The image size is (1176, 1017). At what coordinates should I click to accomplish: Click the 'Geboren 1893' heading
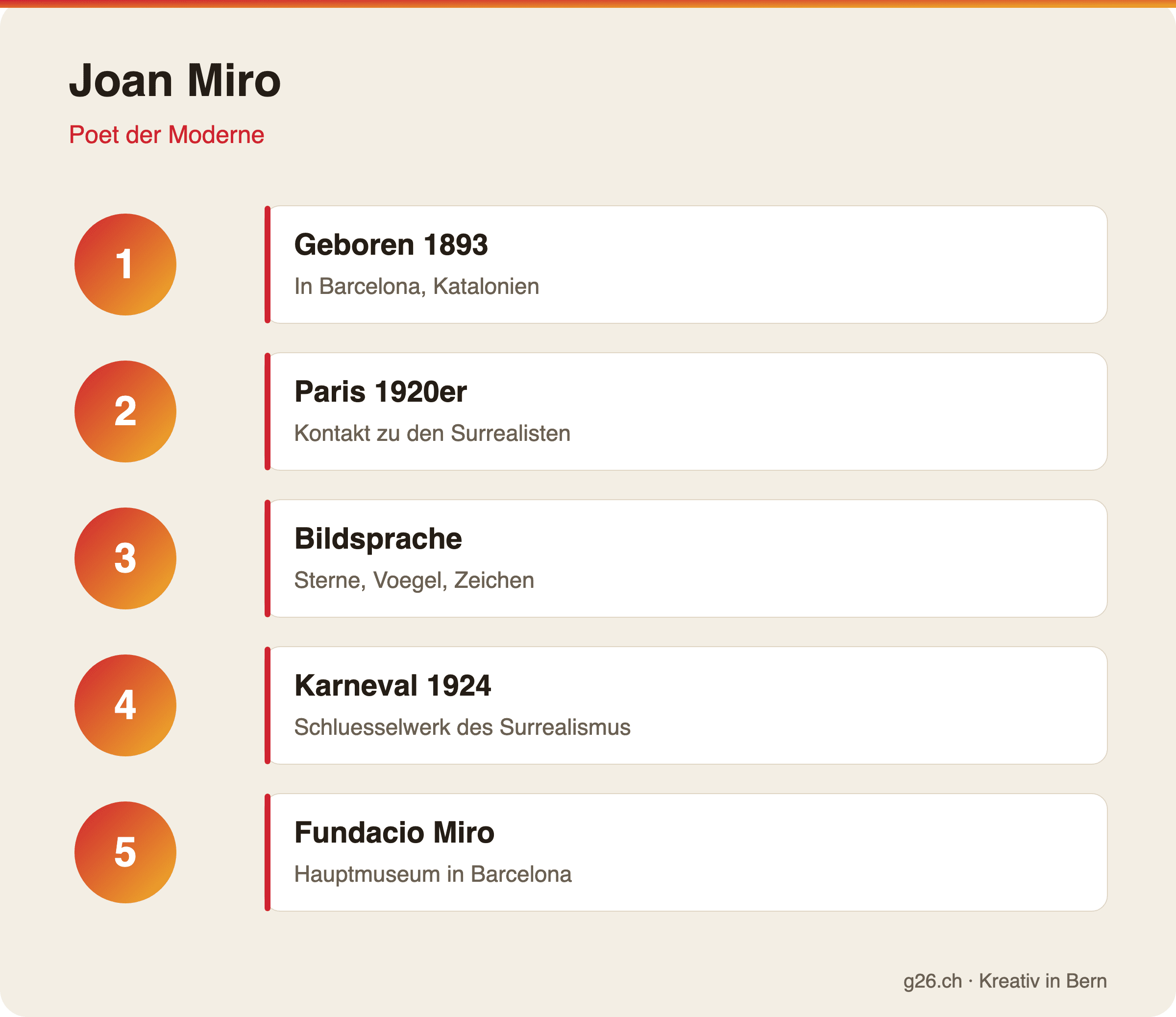391,244
